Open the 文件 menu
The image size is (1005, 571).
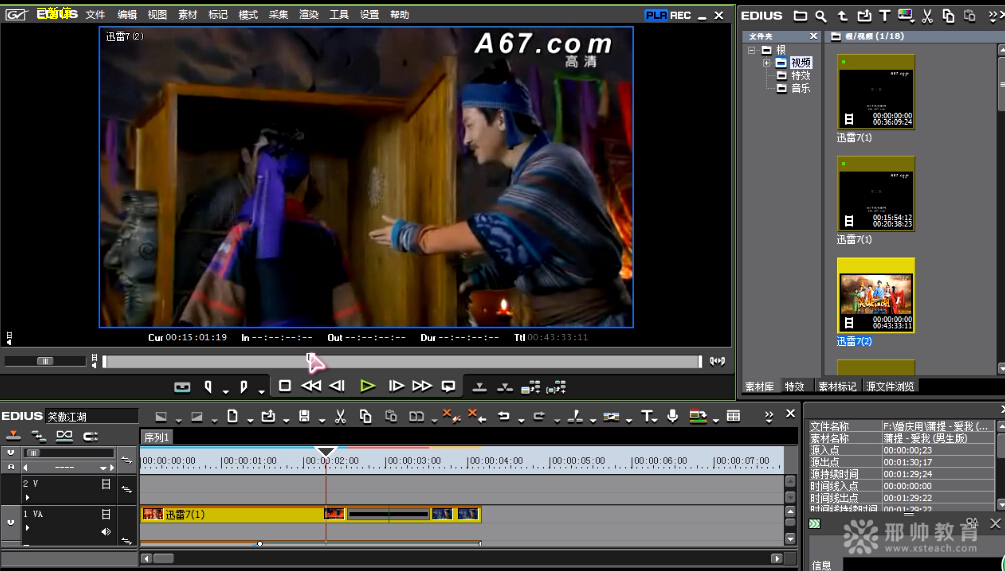pyautogui.click(x=95, y=15)
